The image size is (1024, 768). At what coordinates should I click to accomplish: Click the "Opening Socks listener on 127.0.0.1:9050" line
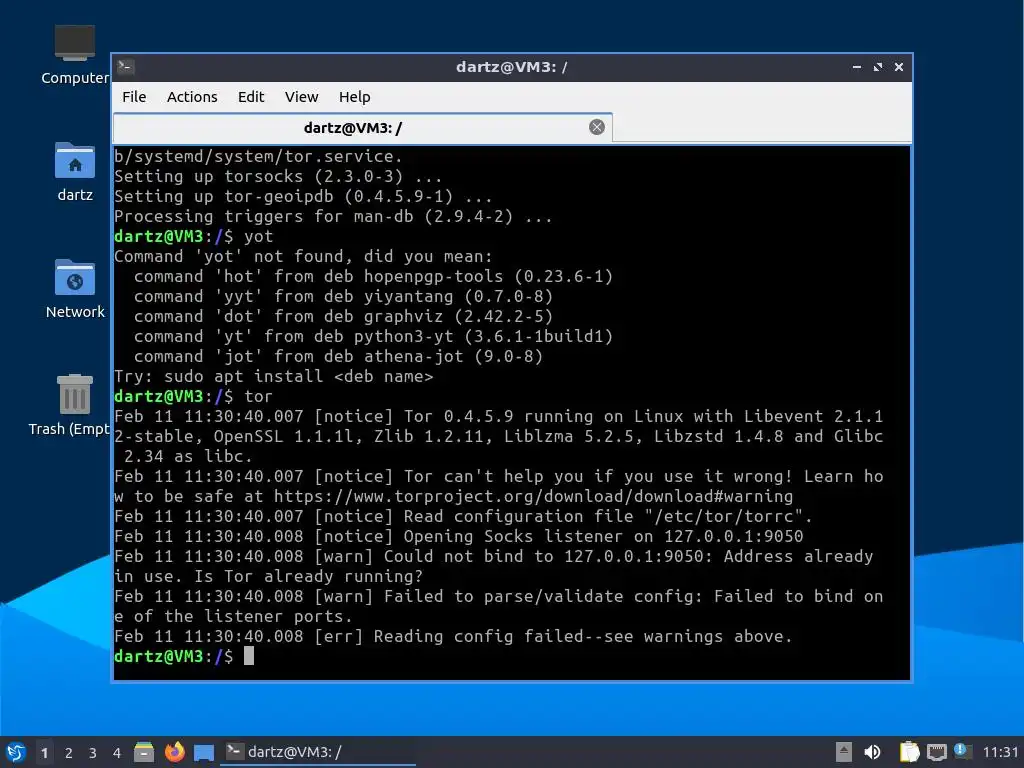click(x=458, y=537)
